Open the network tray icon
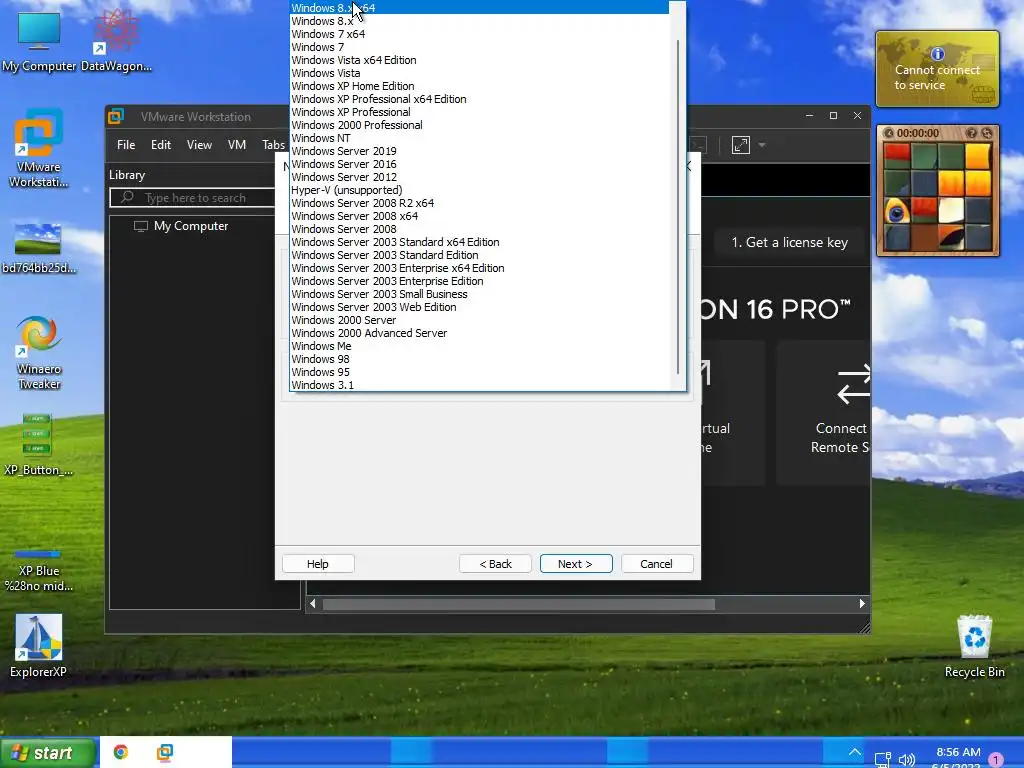The width and height of the screenshot is (1024, 768). pos(883,760)
